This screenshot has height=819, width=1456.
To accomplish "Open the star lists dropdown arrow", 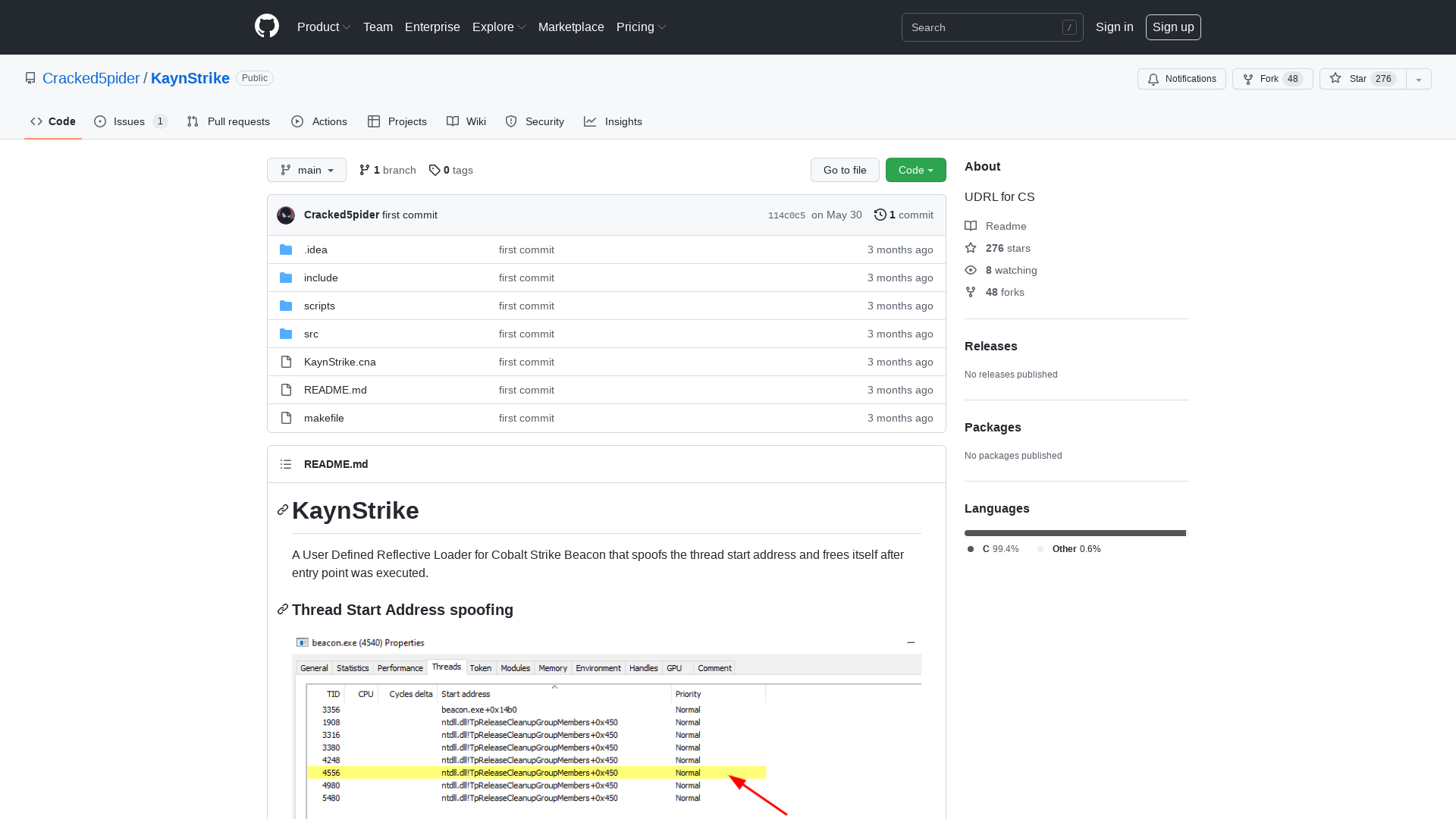I will pyautogui.click(x=1419, y=79).
